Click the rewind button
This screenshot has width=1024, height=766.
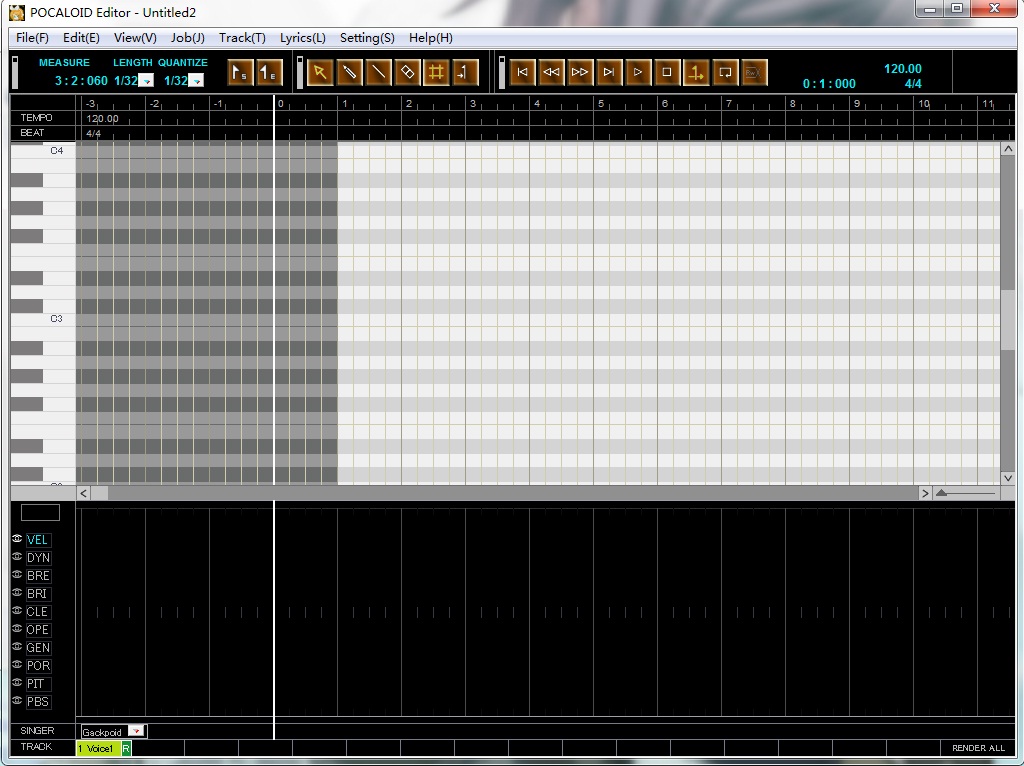point(551,72)
